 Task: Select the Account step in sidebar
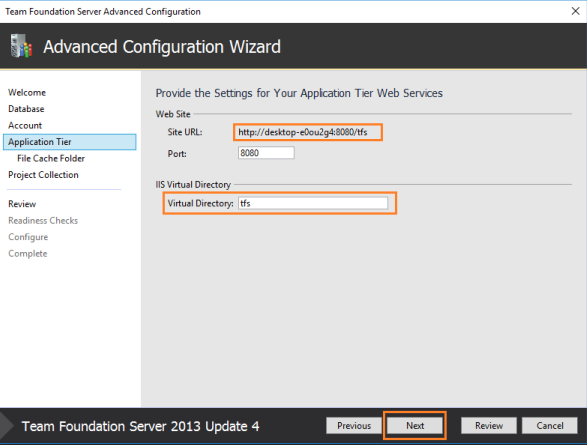(25, 125)
